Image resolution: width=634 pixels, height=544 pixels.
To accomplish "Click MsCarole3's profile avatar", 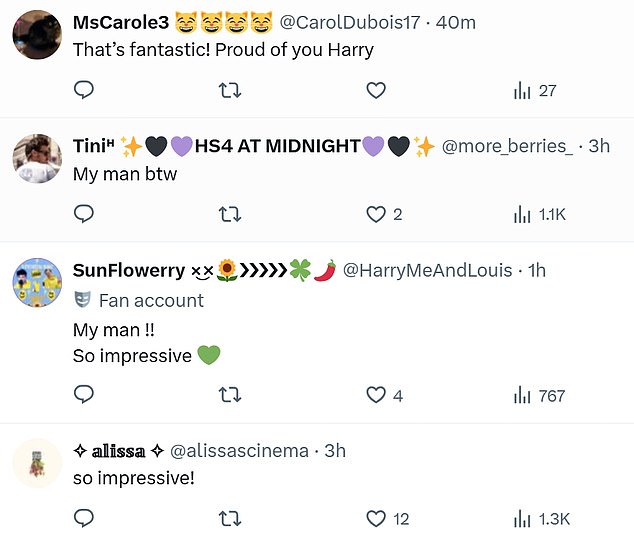I will [38, 35].
